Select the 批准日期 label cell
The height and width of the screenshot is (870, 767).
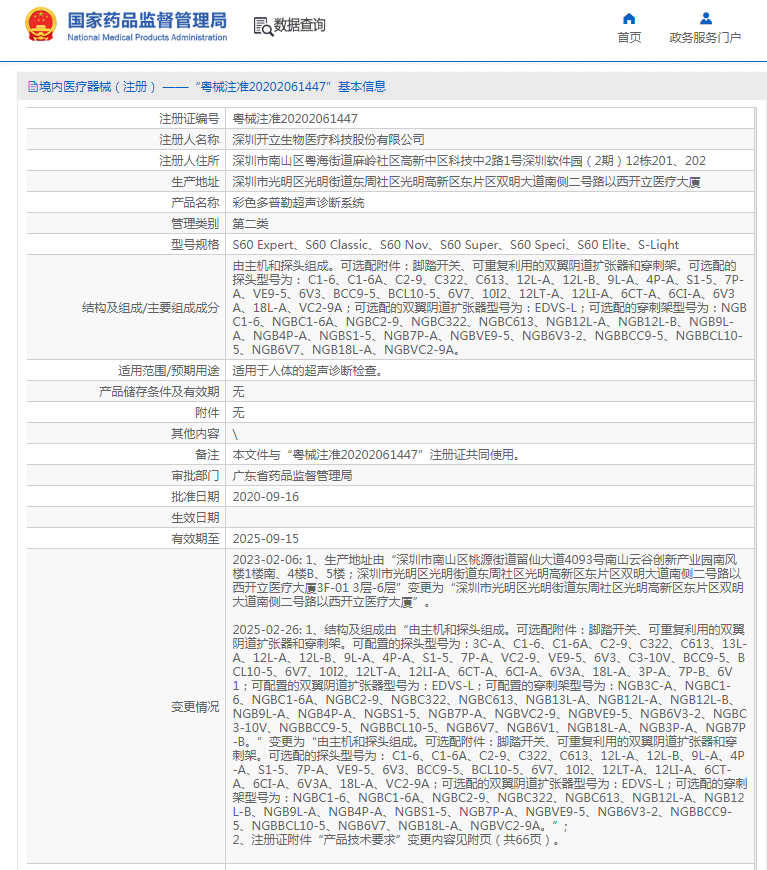(126, 497)
